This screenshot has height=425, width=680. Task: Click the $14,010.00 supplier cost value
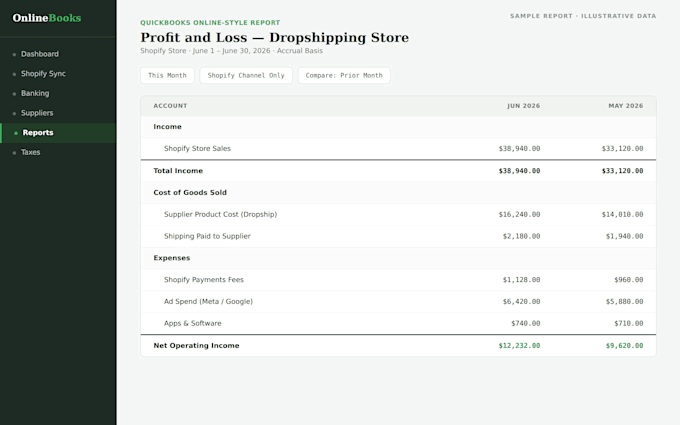pyautogui.click(x=622, y=215)
